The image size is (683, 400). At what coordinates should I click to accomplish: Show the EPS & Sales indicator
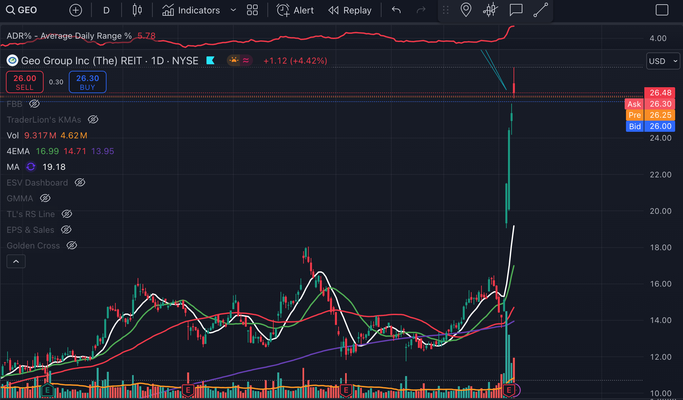coord(66,230)
